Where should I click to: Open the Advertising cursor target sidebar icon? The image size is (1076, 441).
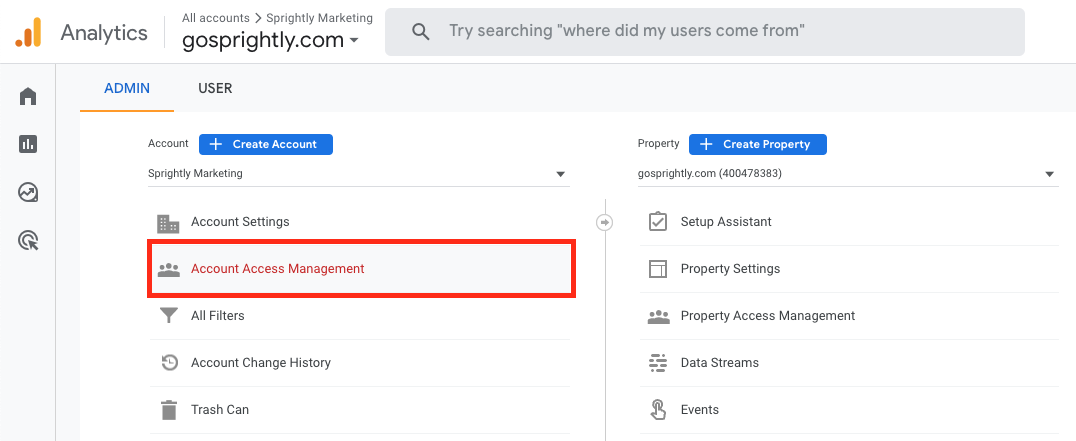click(x=28, y=241)
